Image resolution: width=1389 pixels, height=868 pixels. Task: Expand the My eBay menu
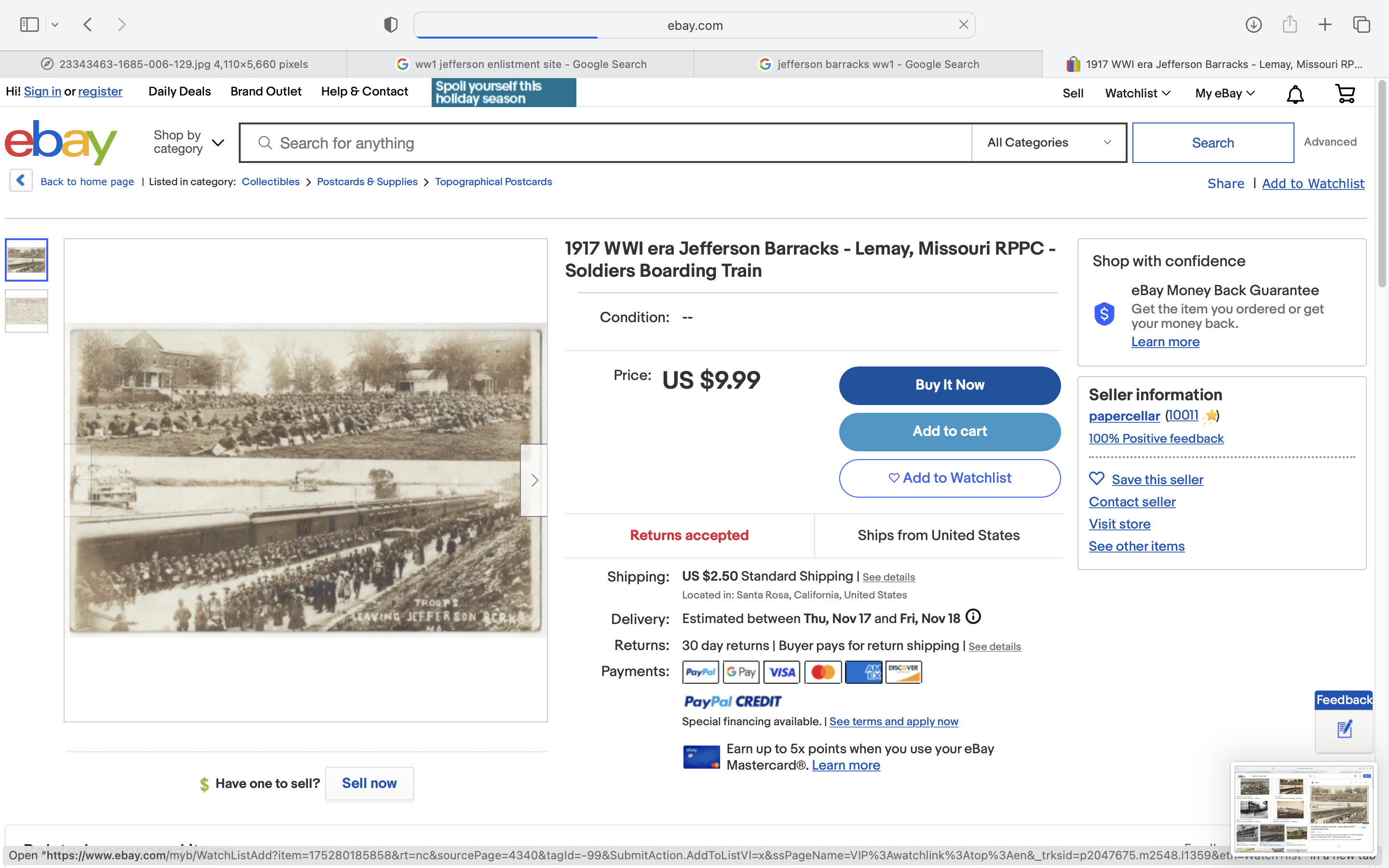(1225, 93)
